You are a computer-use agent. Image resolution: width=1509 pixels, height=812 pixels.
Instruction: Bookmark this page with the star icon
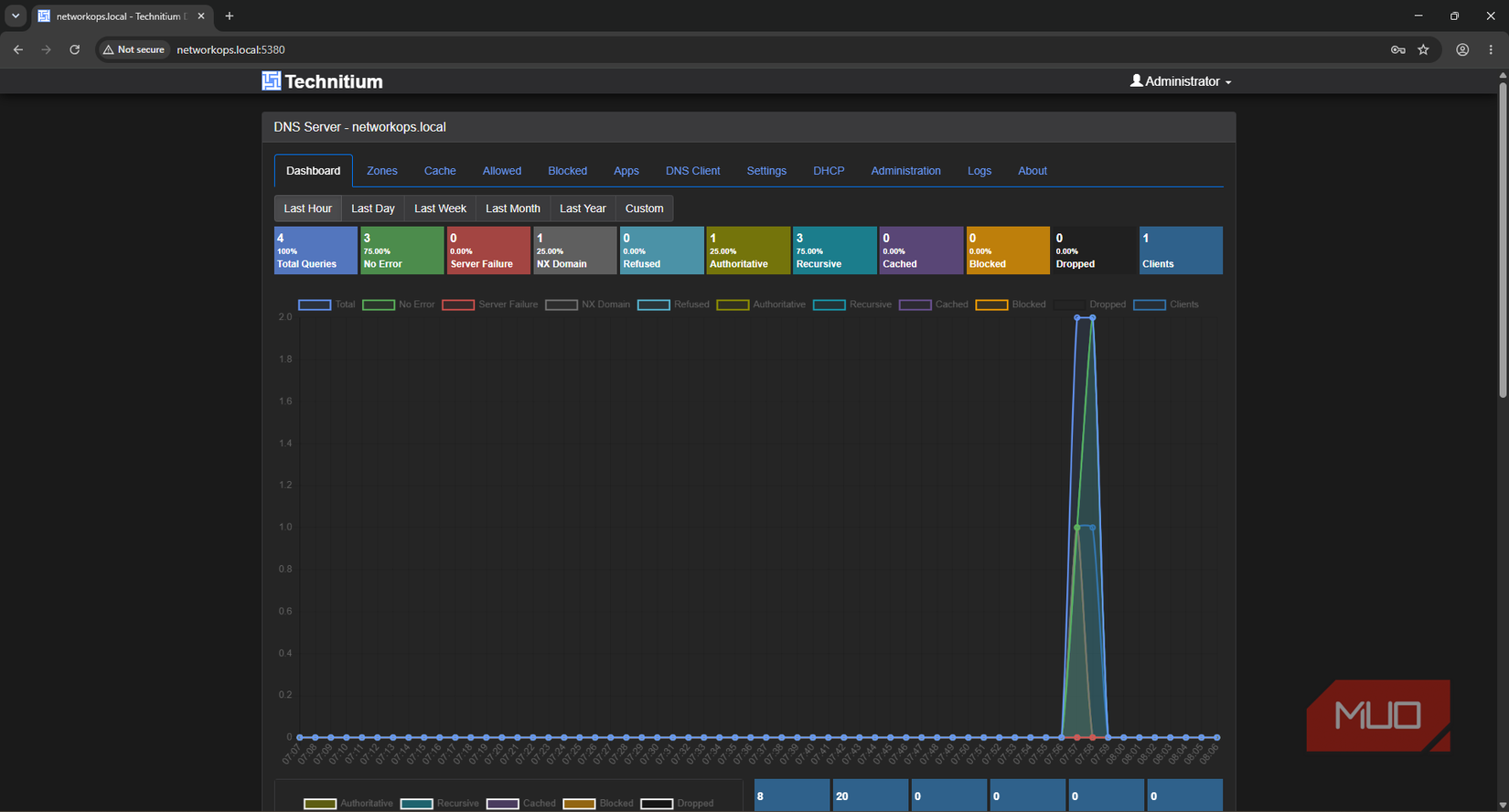tap(1423, 49)
